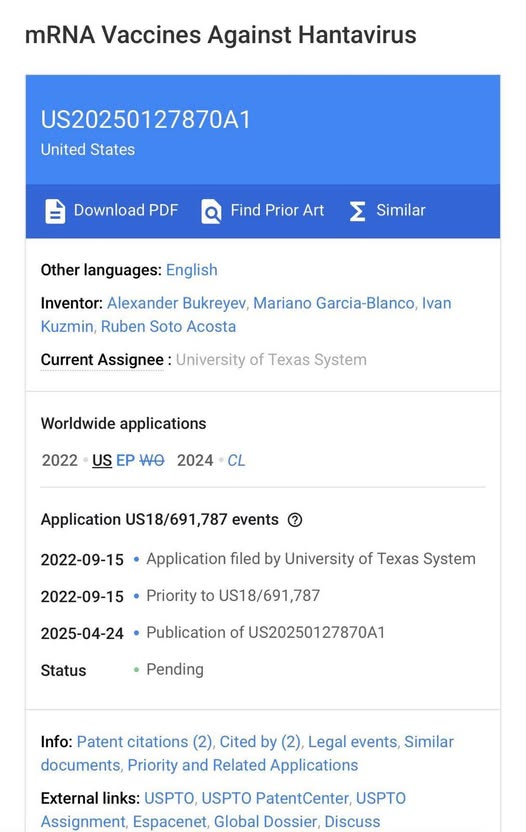The image size is (526, 832).
Task: Click the Pending status value
Action: tap(175, 670)
